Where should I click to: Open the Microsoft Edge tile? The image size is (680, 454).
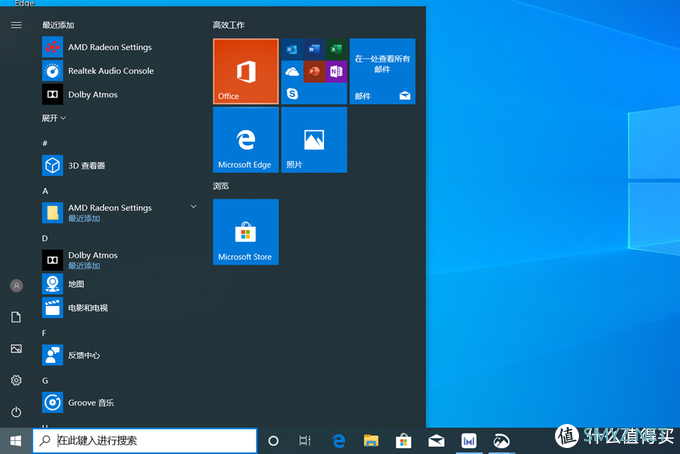click(x=246, y=140)
